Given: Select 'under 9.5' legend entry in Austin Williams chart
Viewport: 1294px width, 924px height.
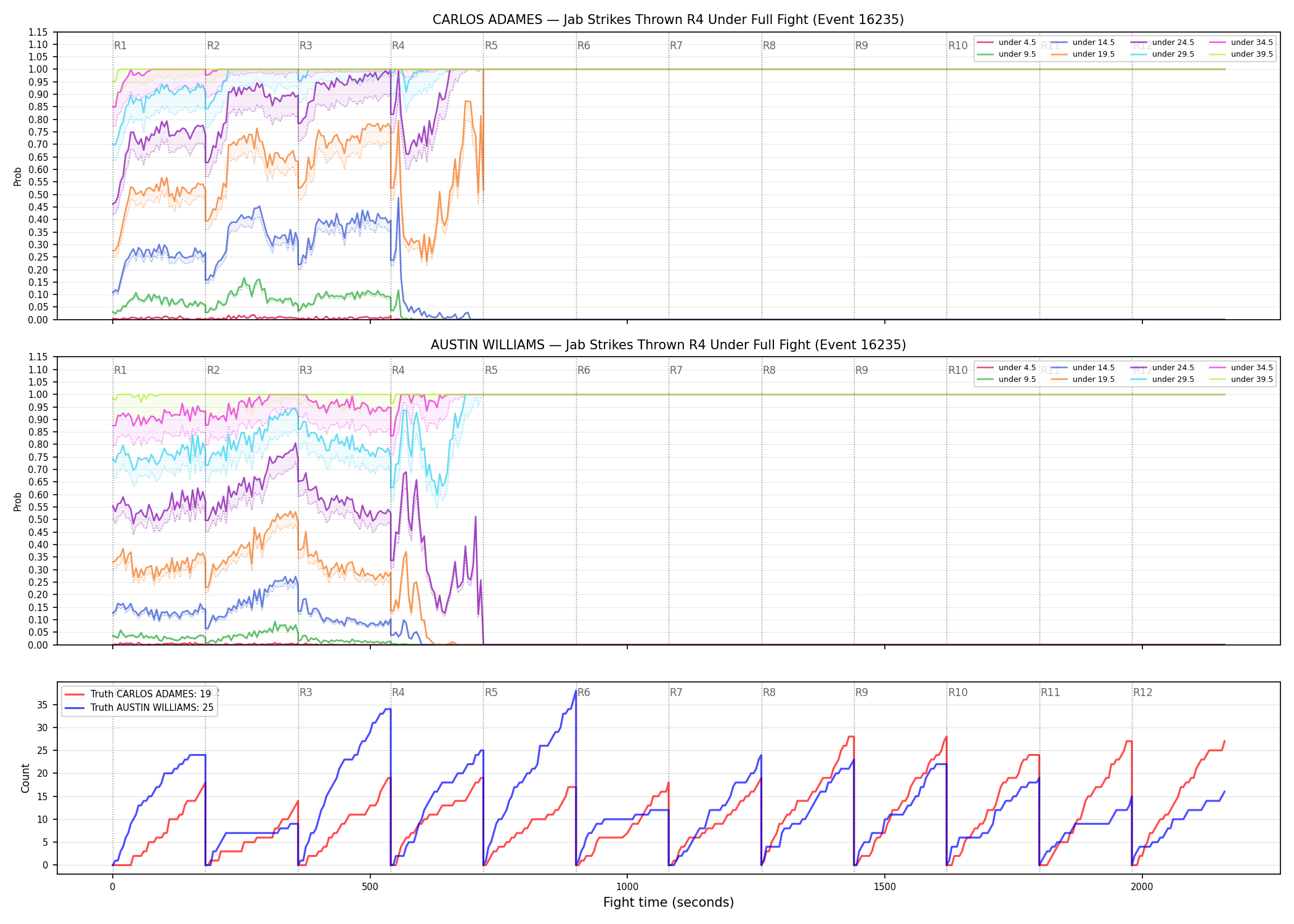Looking at the screenshot, I should point(1007,379).
